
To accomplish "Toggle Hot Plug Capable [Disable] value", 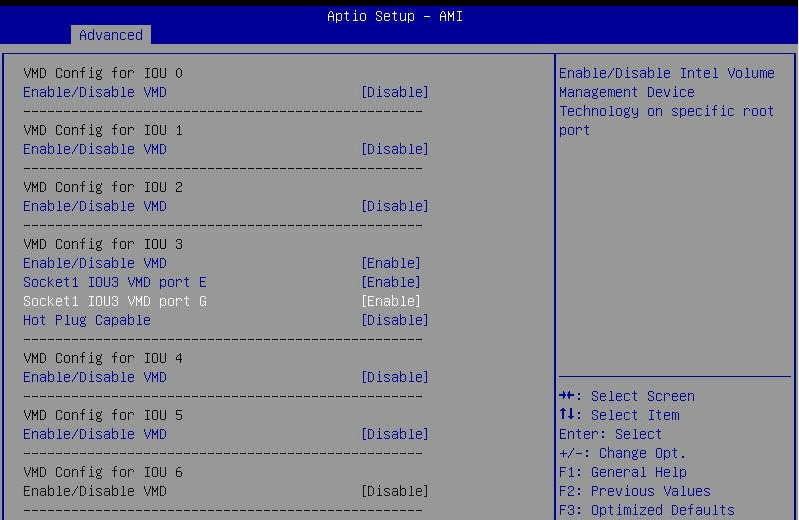I will point(394,320).
